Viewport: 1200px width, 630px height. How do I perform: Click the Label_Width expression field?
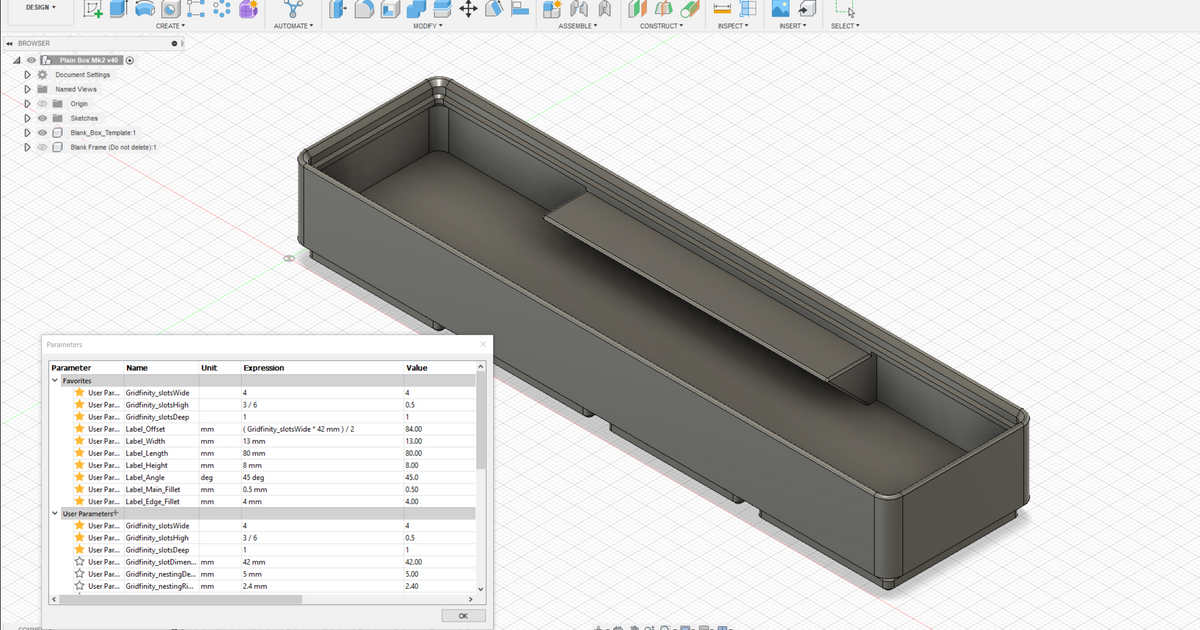[320, 441]
